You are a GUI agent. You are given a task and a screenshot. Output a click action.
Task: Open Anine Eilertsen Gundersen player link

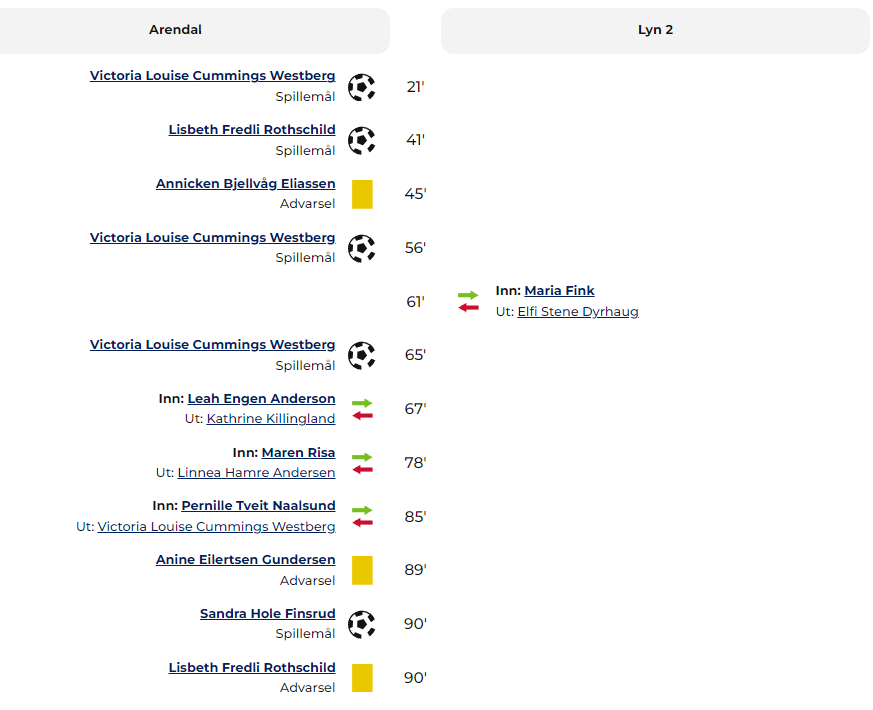[x=246, y=560]
